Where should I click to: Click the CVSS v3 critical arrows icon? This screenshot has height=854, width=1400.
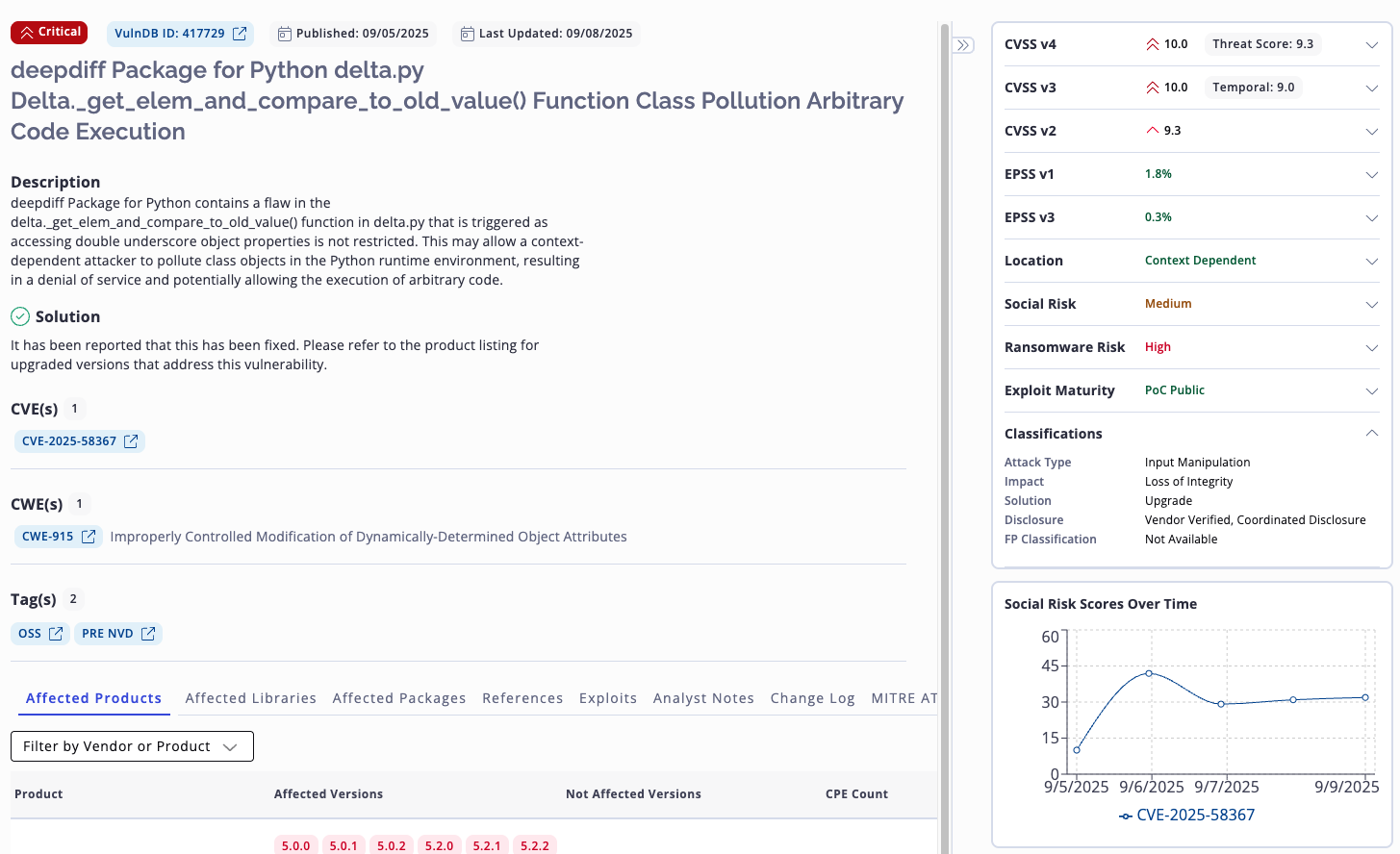[1152, 88]
